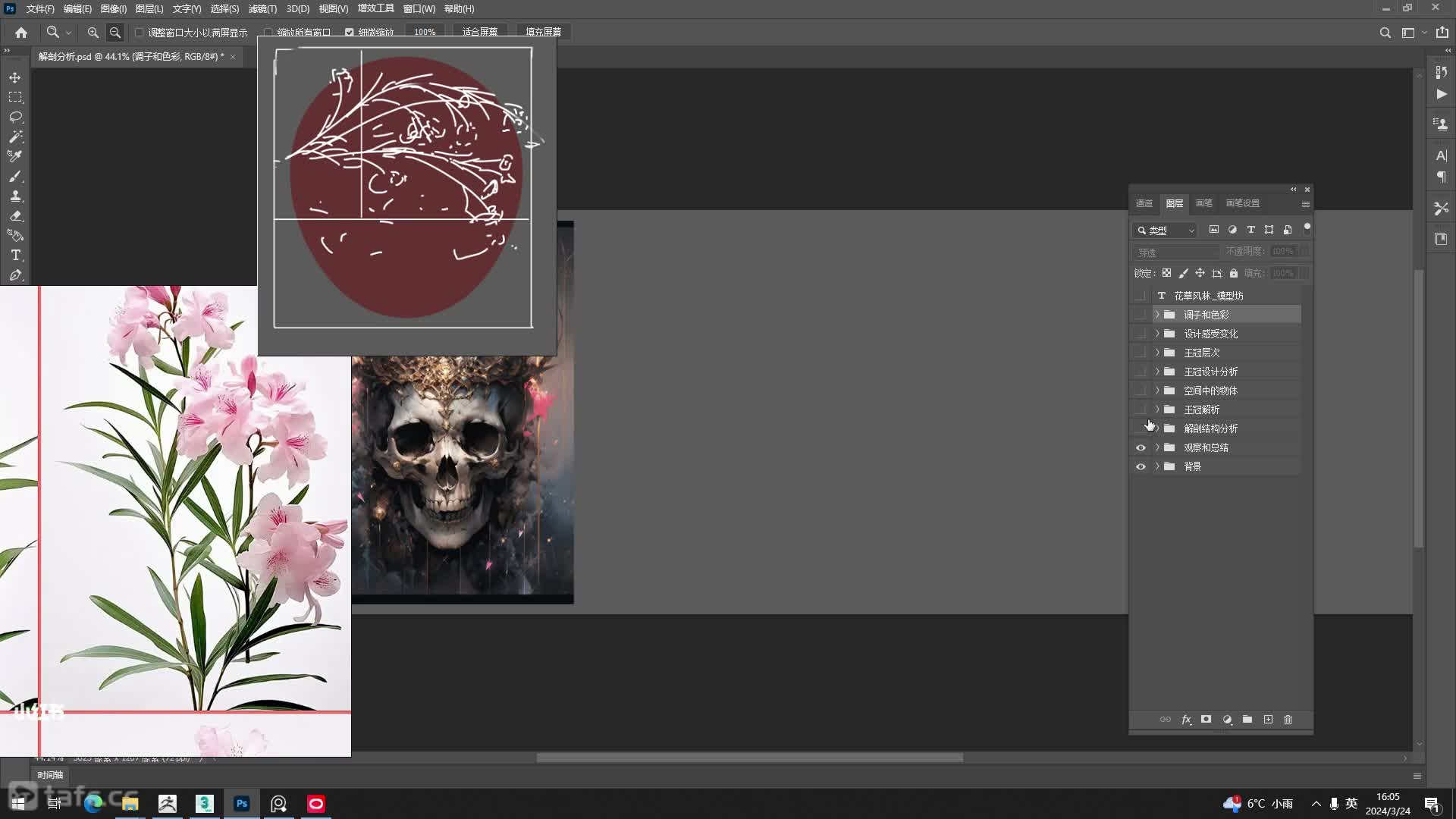Create a new group folder icon
The height and width of the screenshot is (819, 1456).
(1247, 720)
